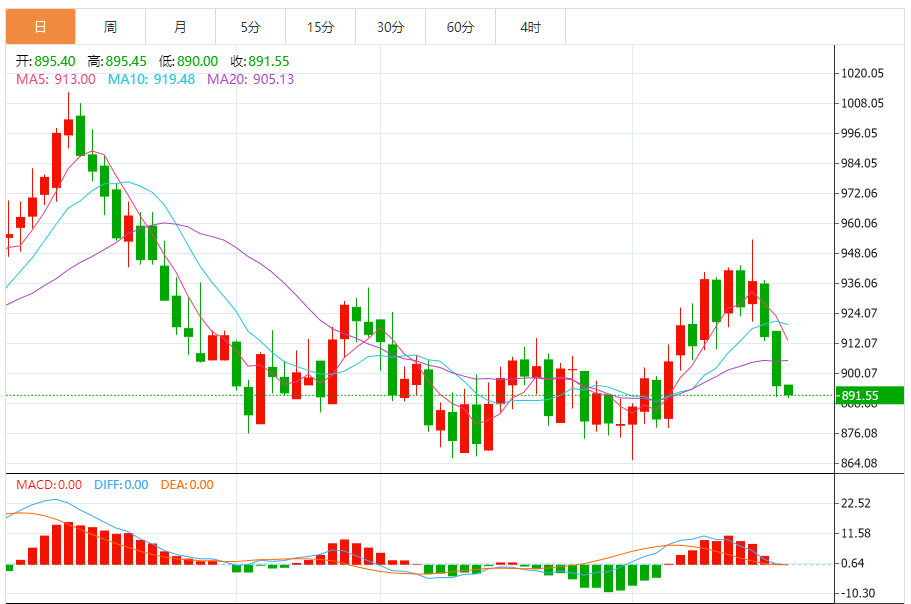Image resolution: width=911 pixels, height=604 pixels.
Task: Click the 972.06 price axis label
Action: tap(859, 193)
